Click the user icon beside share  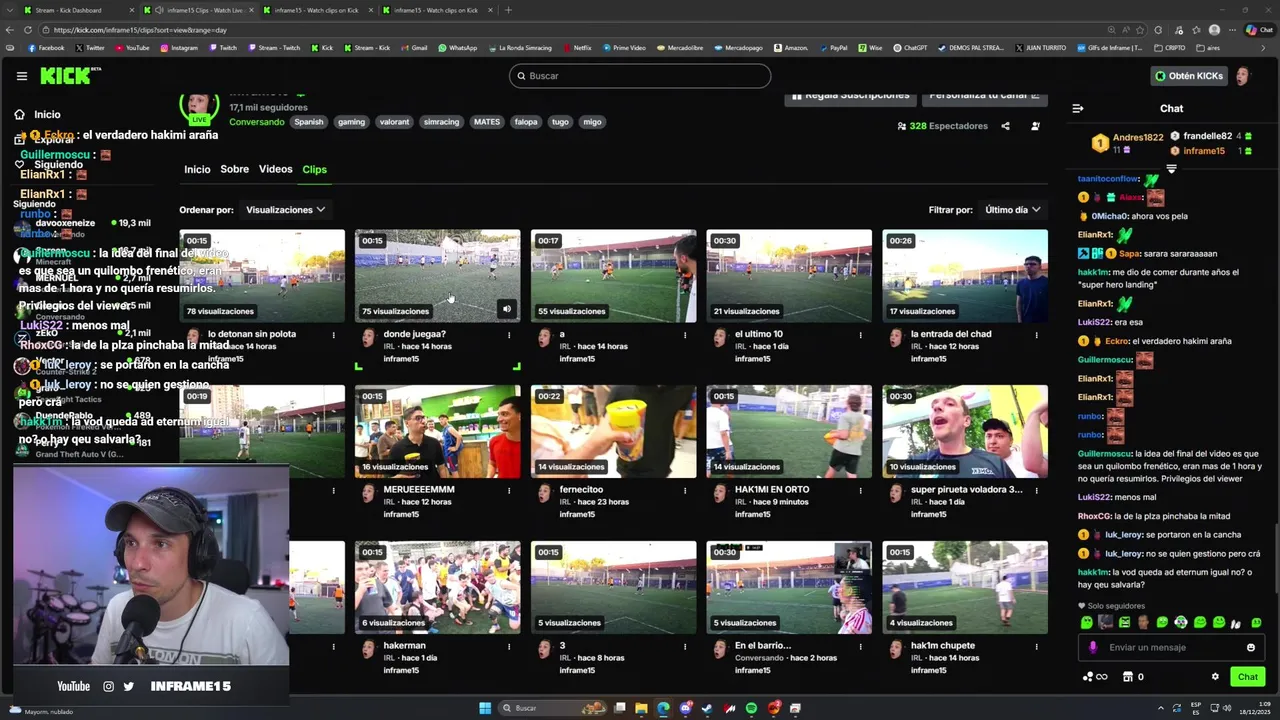point(1035,126)
